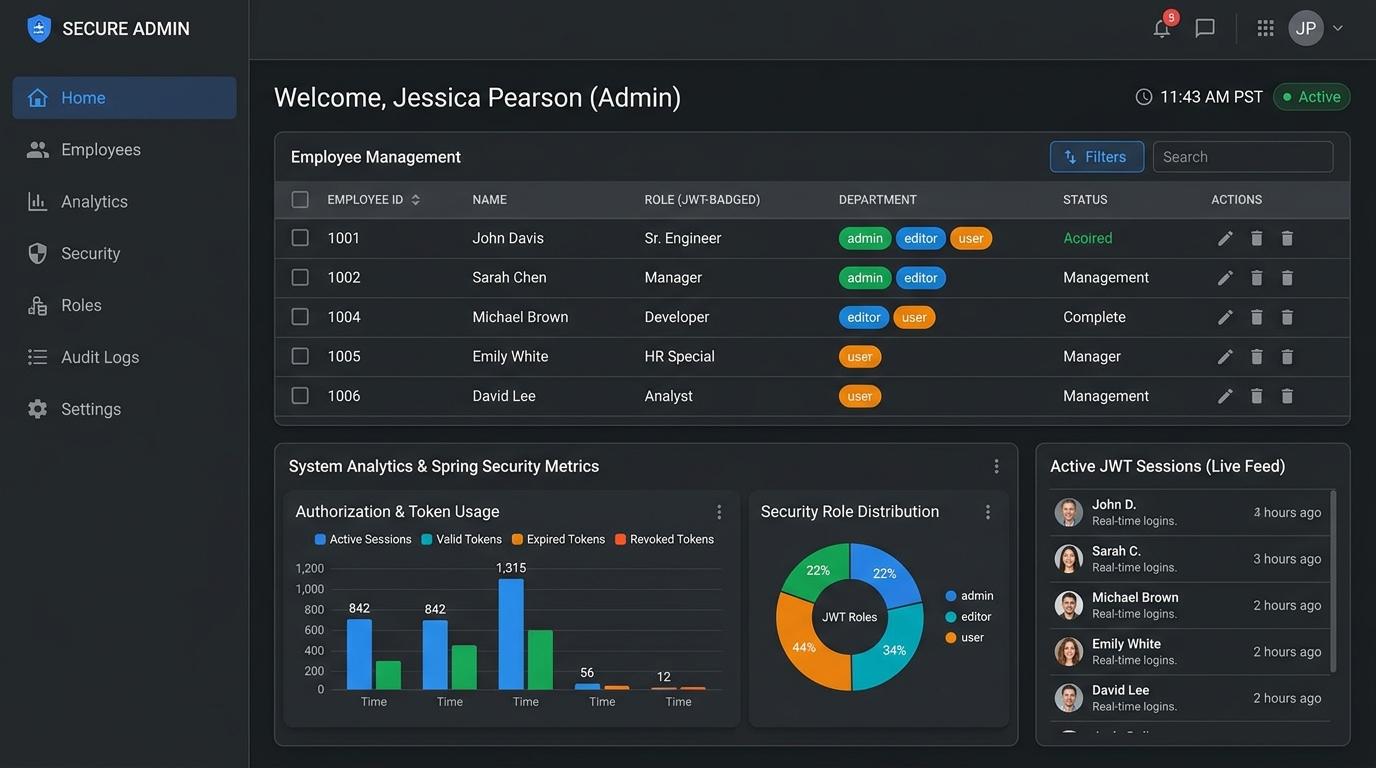Image resolution: width=1376 pixels, height=768 pixels.
Task: Open Security Role Distribution options menu
Action: click(988, 512)
